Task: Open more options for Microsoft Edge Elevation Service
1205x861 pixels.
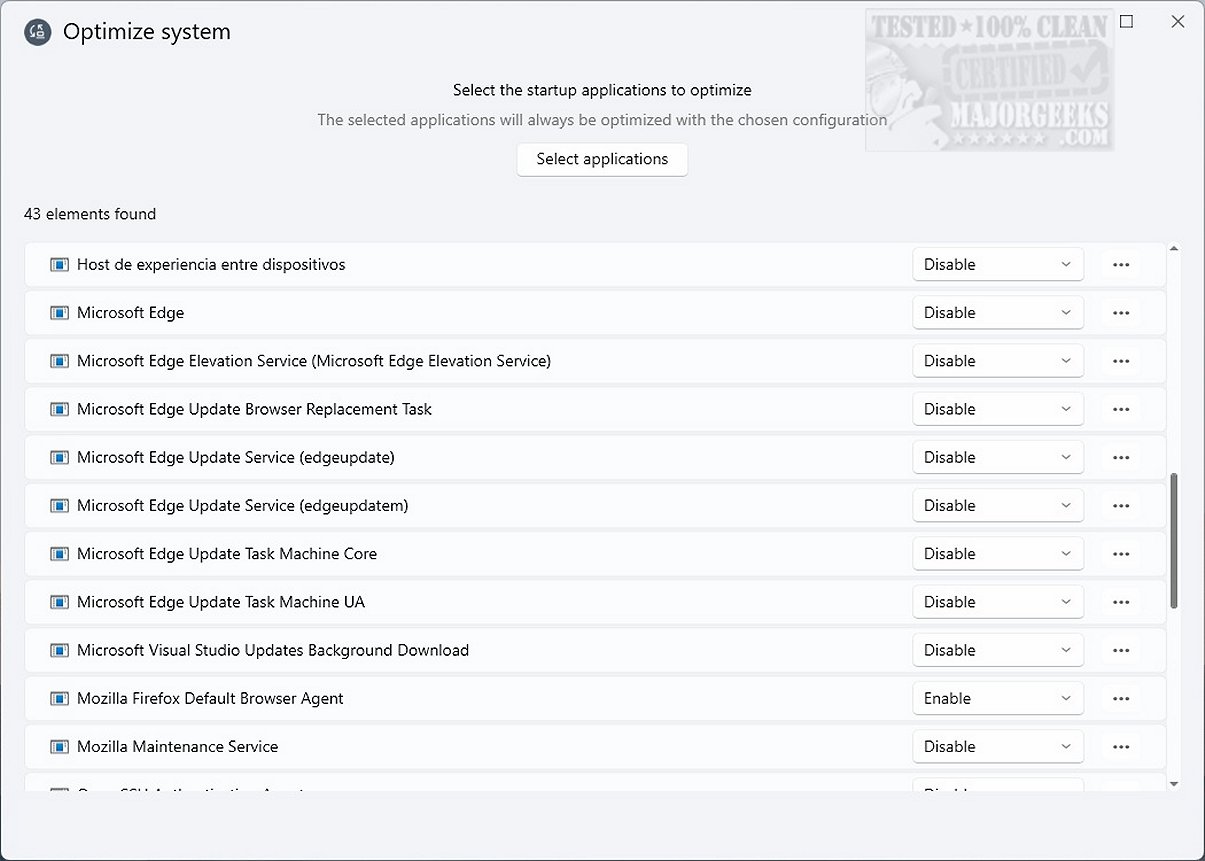Action: tap(1120, 361)
